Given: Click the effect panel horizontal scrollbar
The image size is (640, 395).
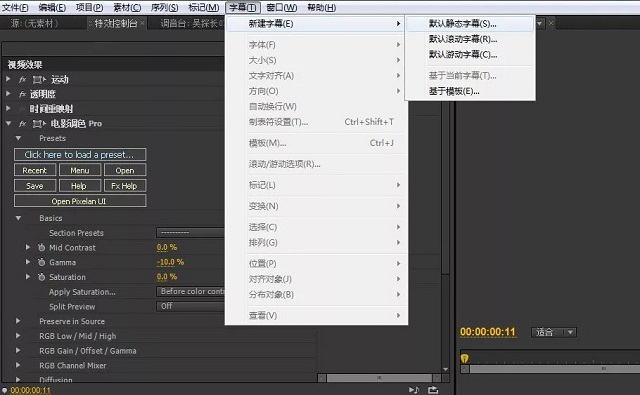Looking at the screenshot, I should [379, 378].
